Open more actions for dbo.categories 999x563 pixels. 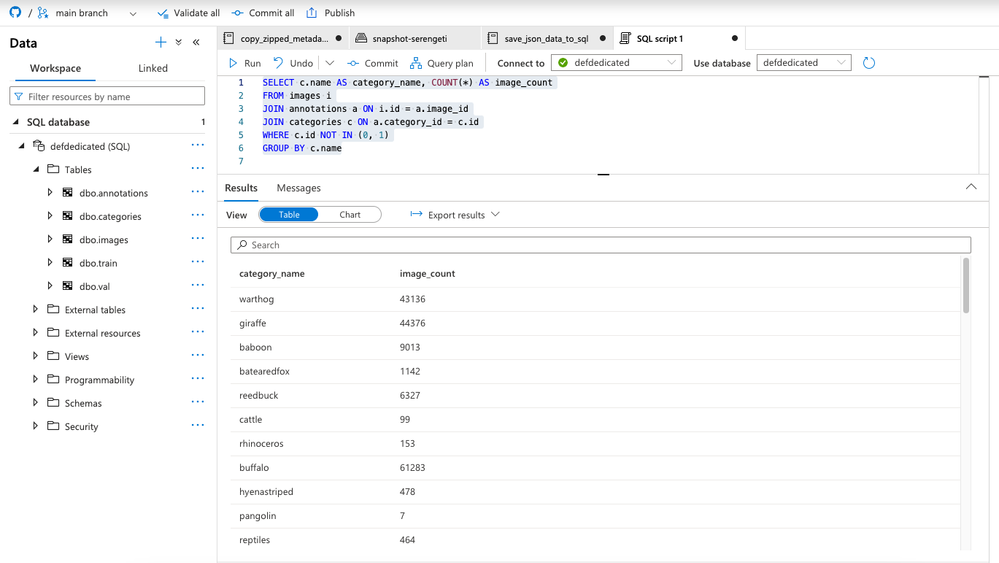pyautogui.click(x=198, y=215)
